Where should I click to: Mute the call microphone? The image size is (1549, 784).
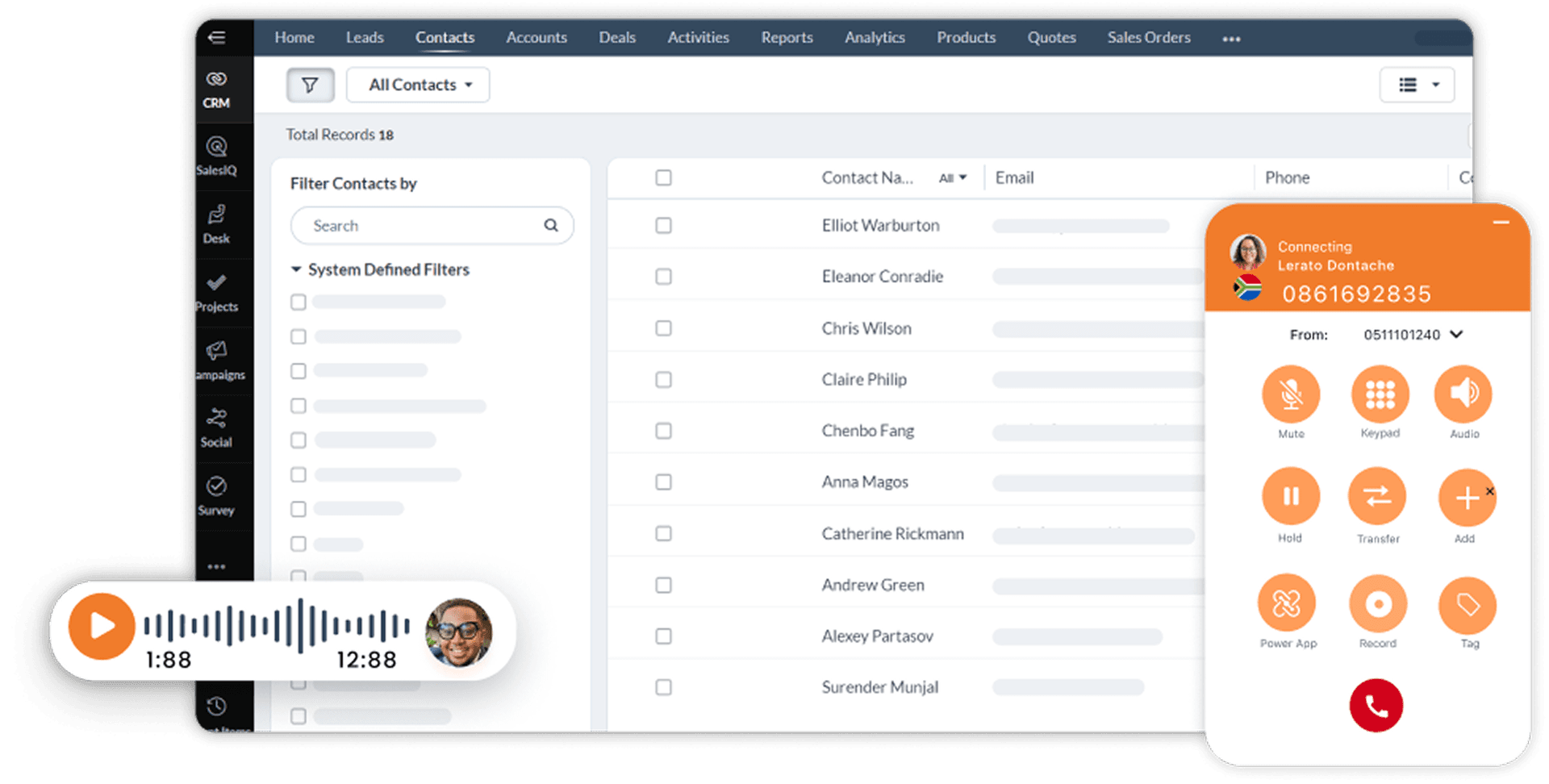pyautogui.click(x=1291, y=394)
